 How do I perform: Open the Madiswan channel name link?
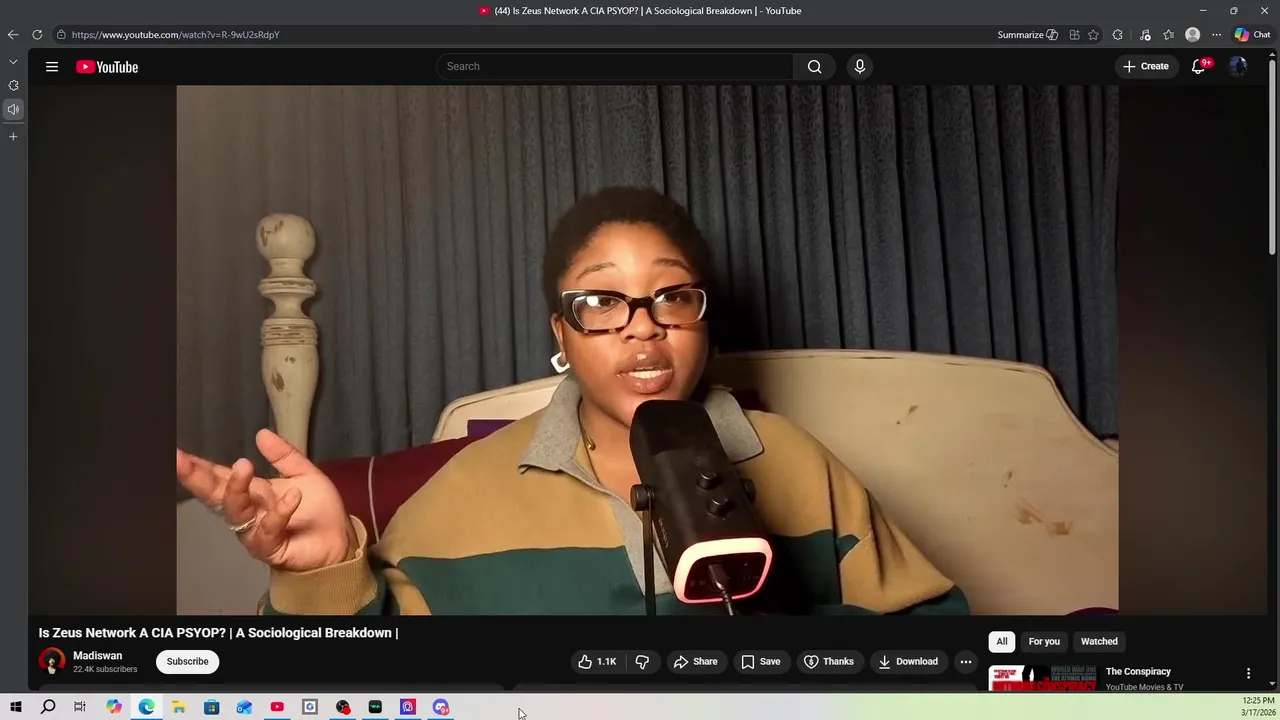[97, 656]
